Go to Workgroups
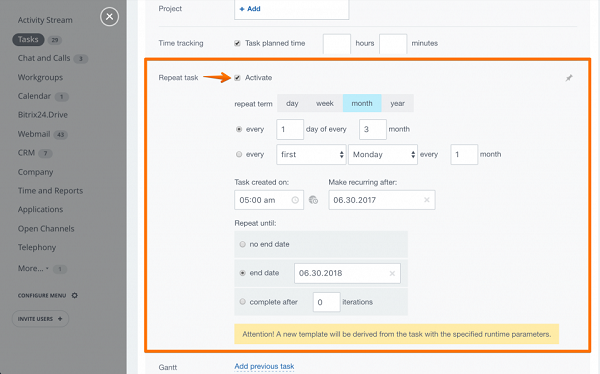This screenshot has width=600, height=374. (40, 77)
